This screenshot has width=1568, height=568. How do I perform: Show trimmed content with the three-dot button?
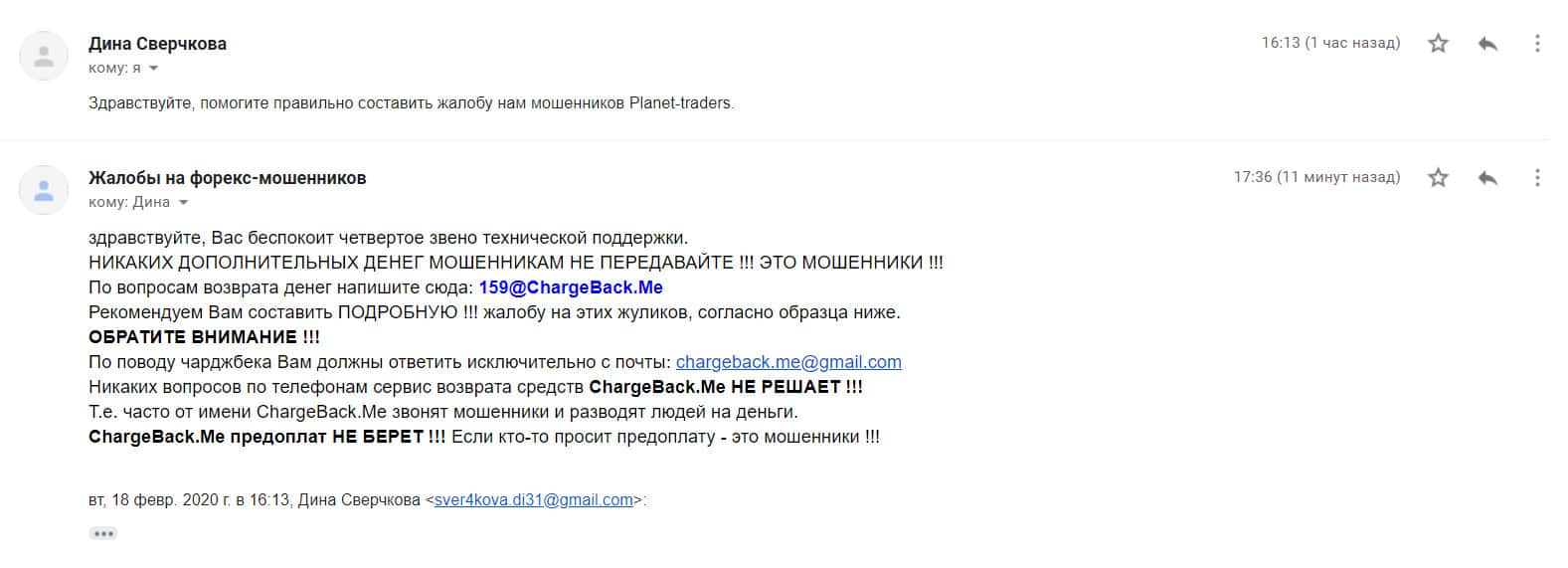pos(103,533)
